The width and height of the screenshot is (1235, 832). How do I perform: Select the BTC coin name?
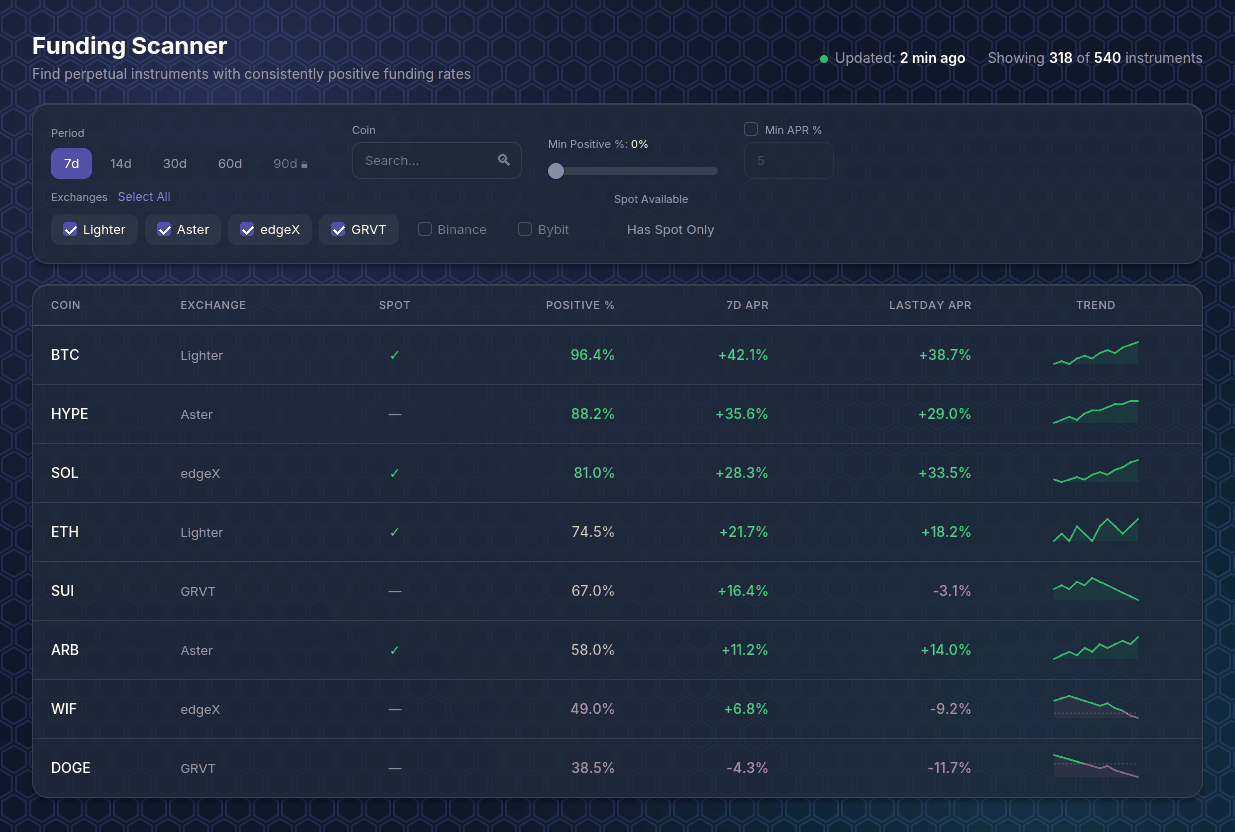65,355
